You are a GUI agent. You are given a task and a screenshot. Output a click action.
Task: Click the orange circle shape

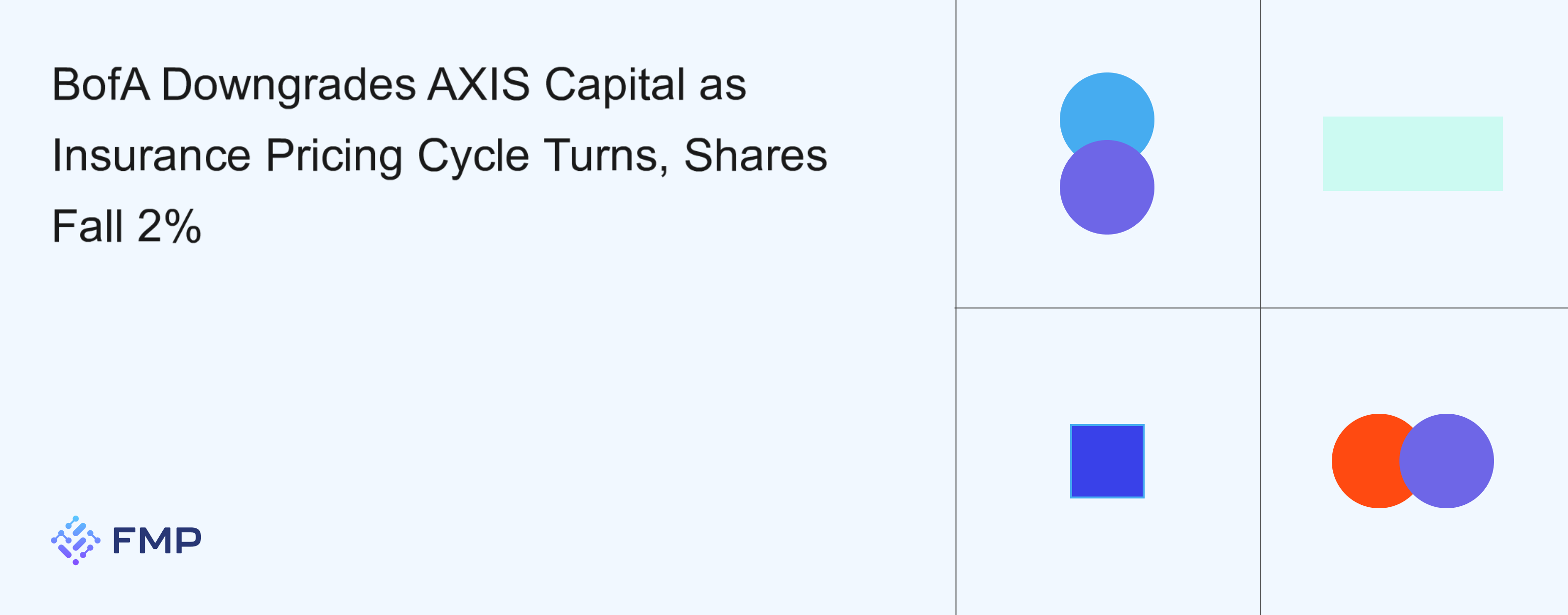coord(1364,461)
